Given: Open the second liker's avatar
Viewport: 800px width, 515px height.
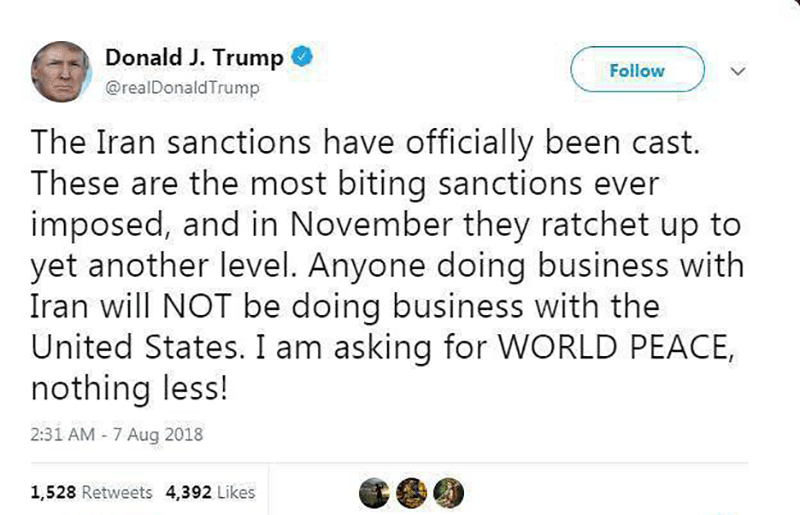Looking at the screenshot, I should pyautogui.click(x=410, y=490).
